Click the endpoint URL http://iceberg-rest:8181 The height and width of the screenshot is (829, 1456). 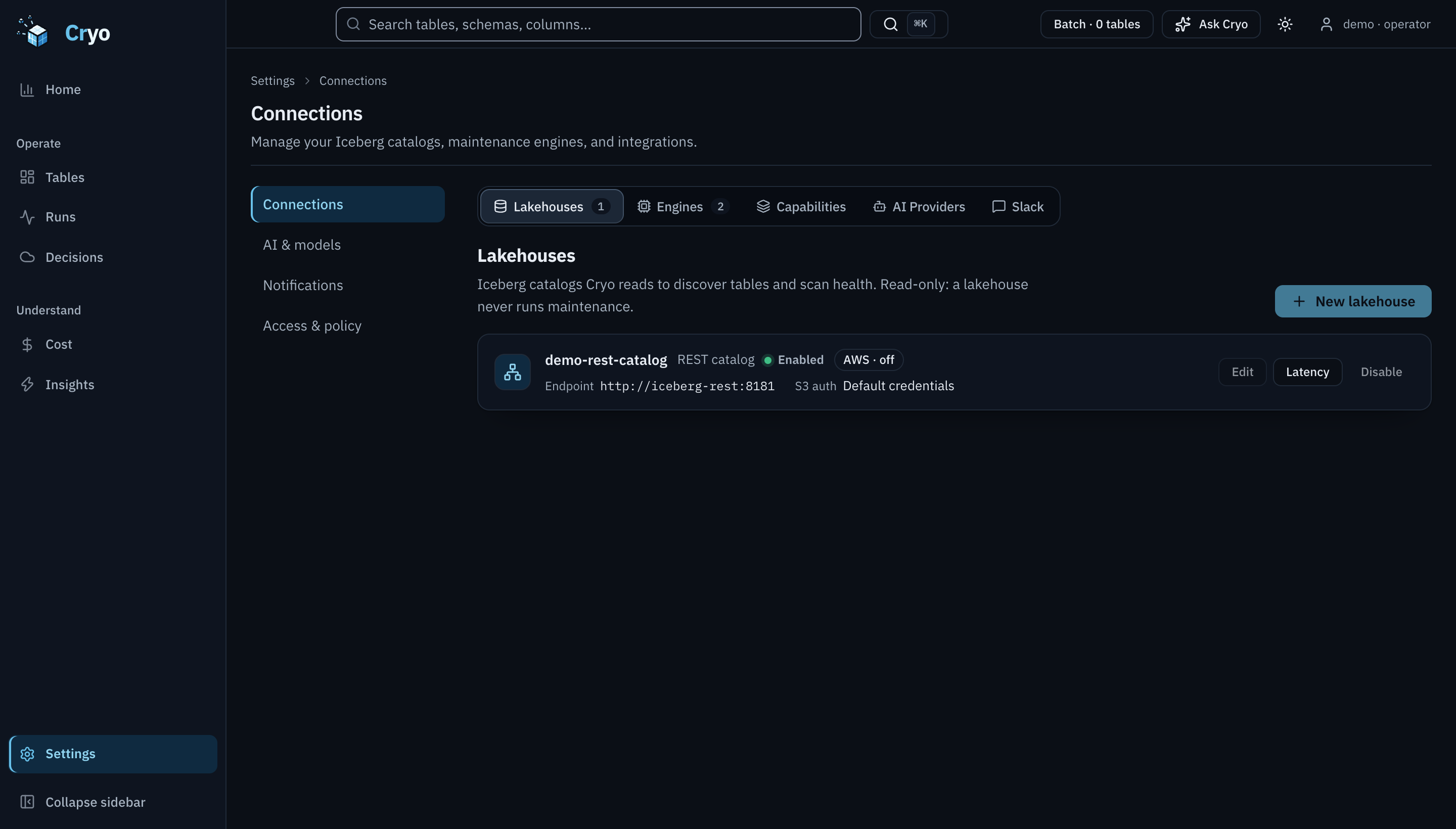click(687, 386)
